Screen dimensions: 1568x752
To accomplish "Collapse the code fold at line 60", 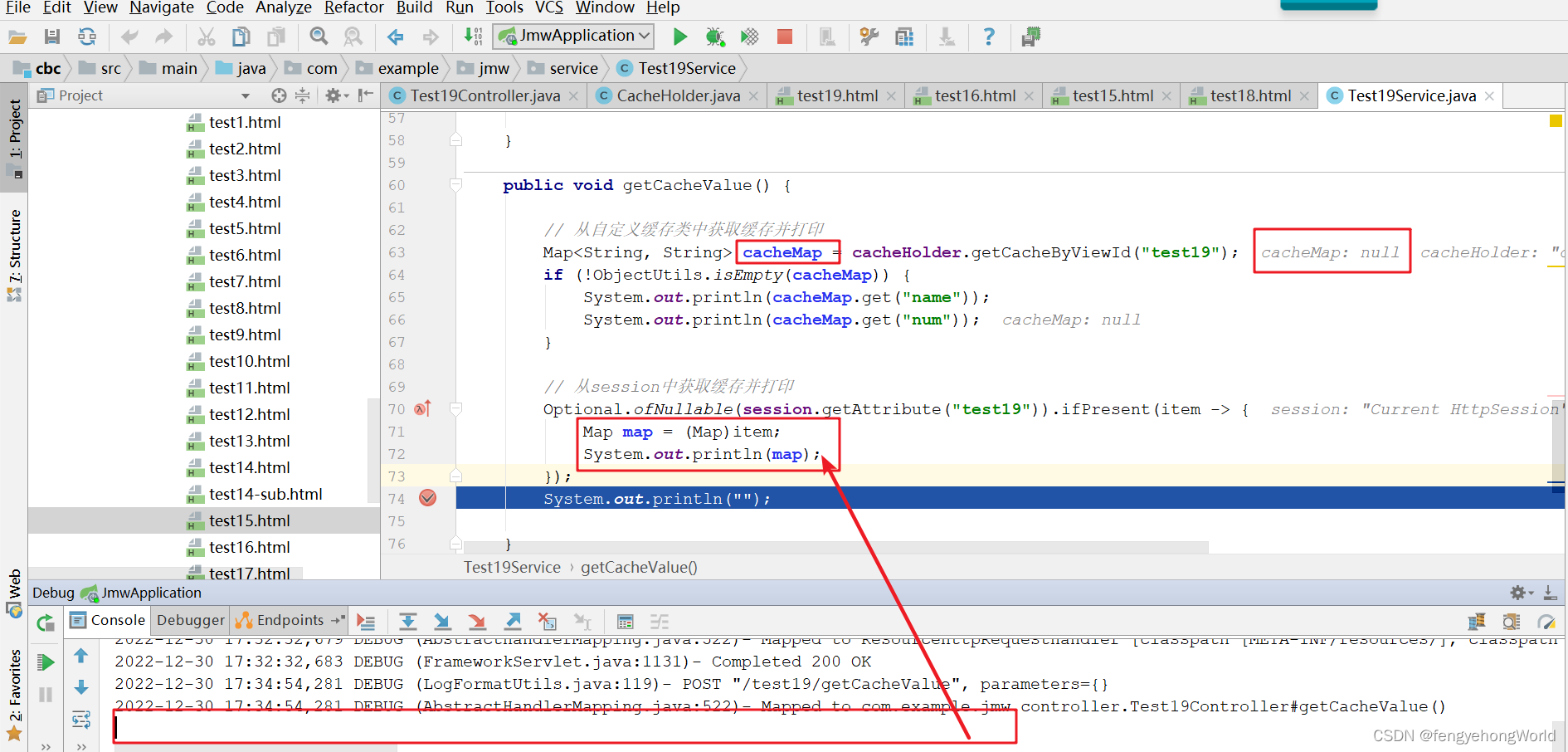I will (x=455, y=184).
